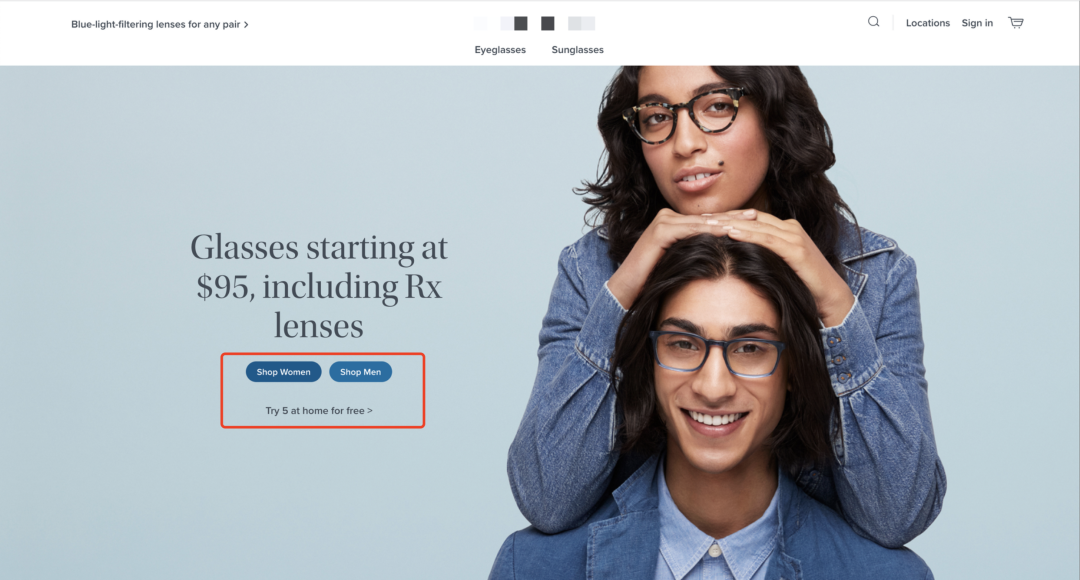Open the shopping cart icon
Screen dimensions: 1080x580
point(1015,23)
